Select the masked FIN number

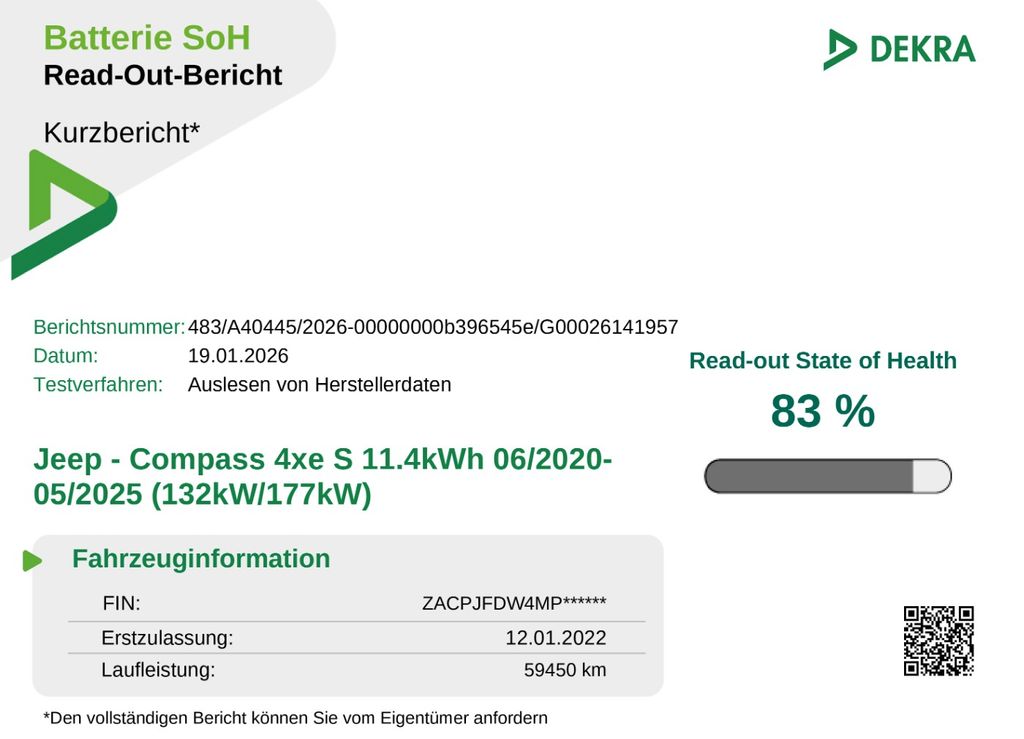tap(514, 604)
